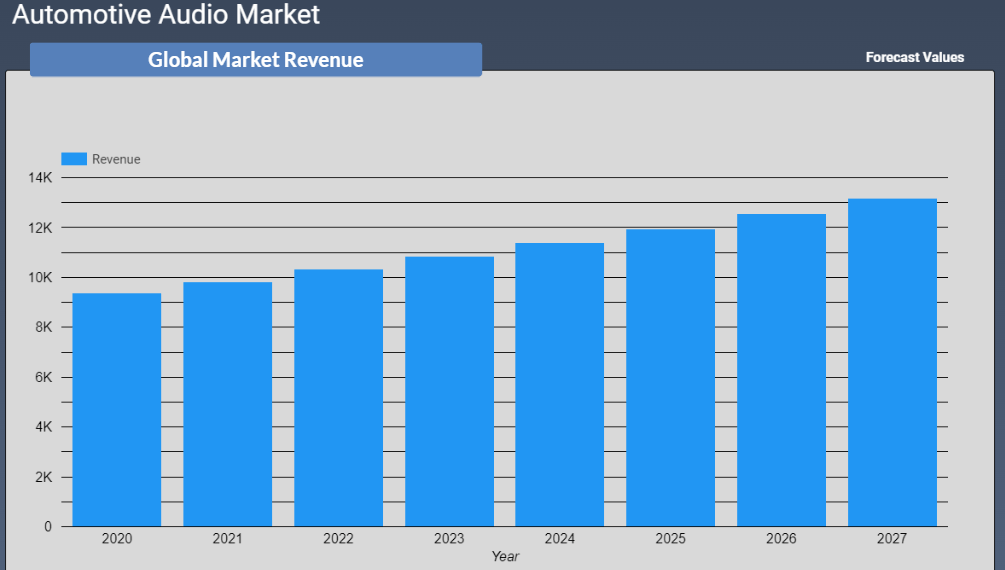This screenshot has height=570, width=1005.
Task: Click the Revenue legend label
Action: pyautogui.click(x=116, y=159)
